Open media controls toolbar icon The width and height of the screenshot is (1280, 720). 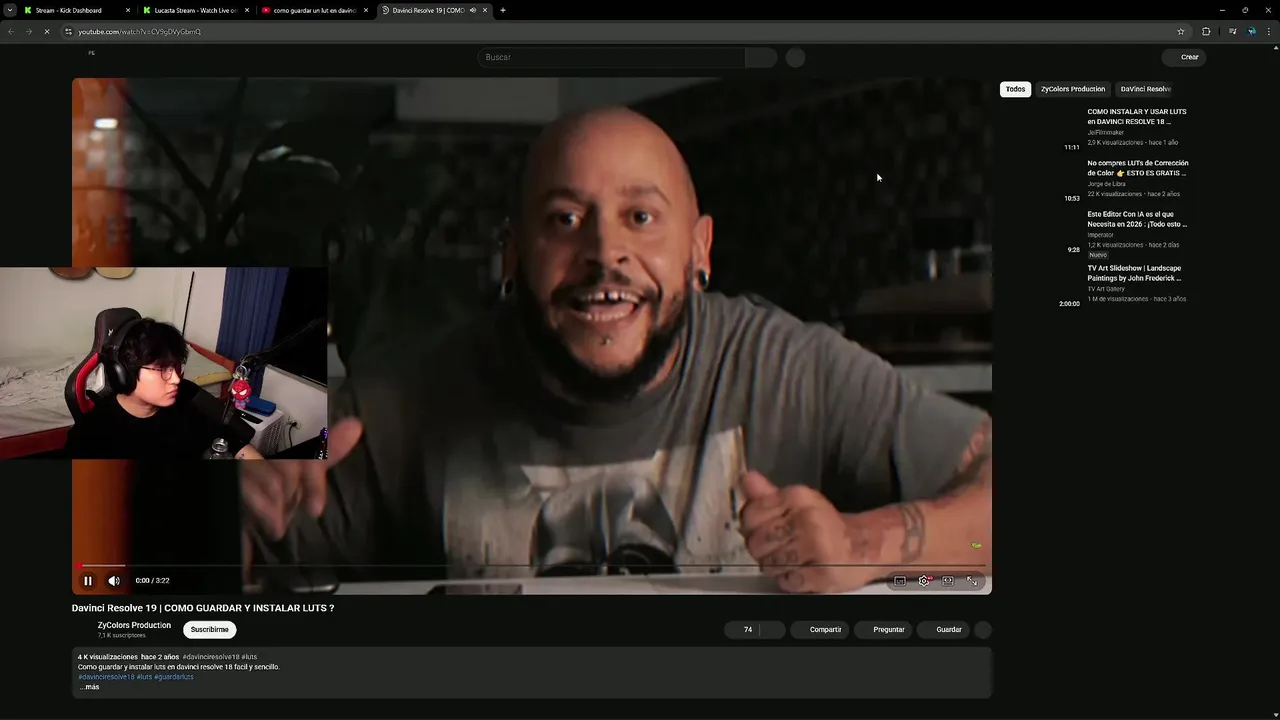click(x=1232, y=31)
